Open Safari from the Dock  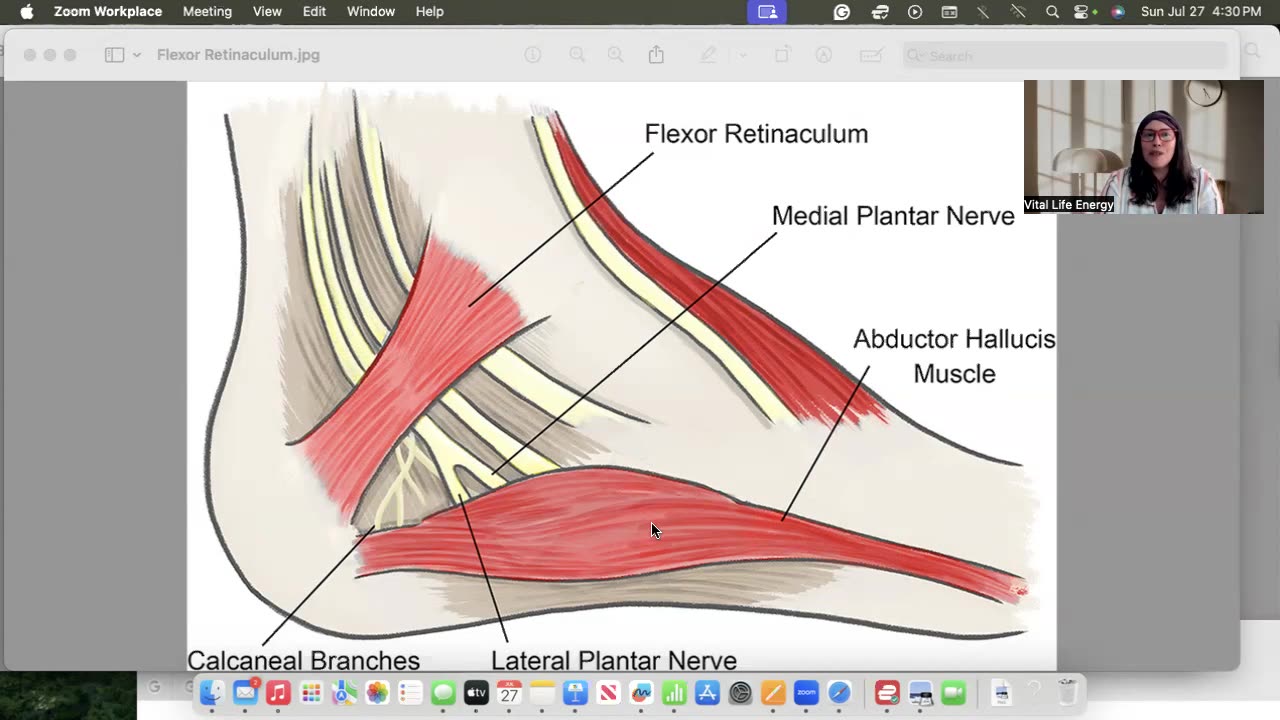pyautogui.click(x=839, y=692)
